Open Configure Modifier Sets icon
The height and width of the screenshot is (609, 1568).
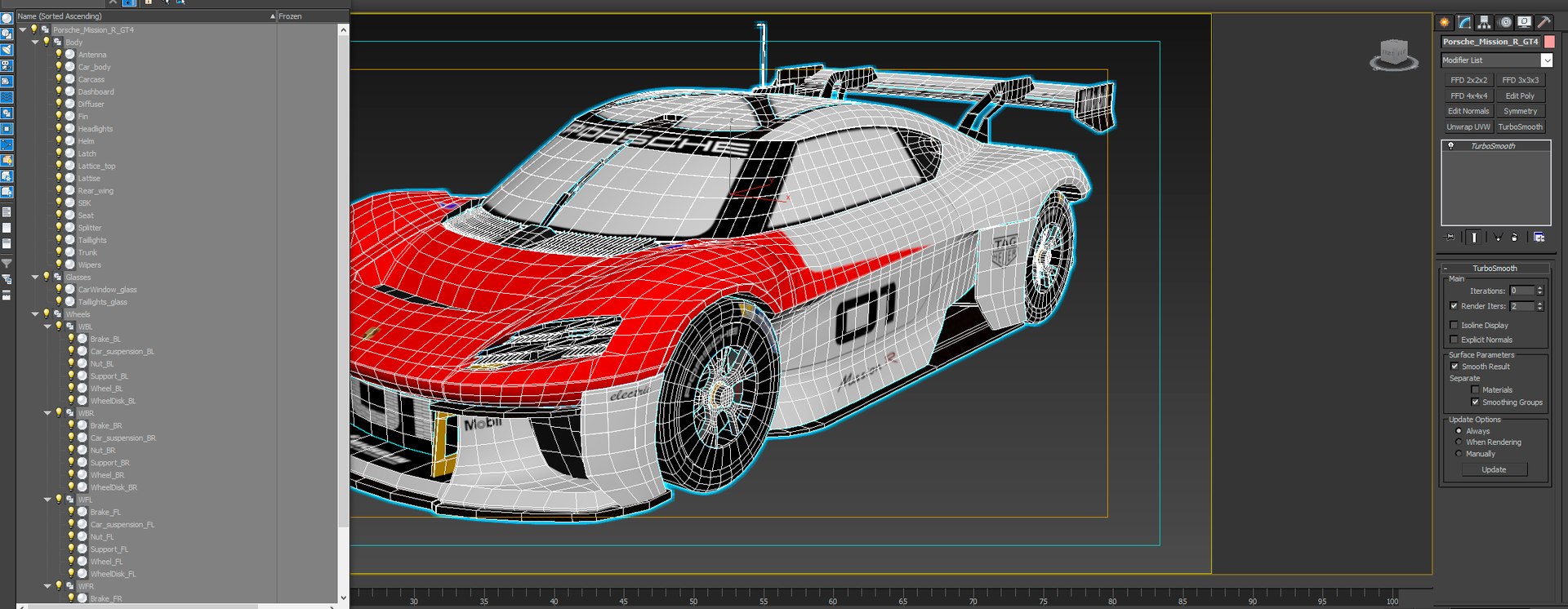tap(1539, 238)
